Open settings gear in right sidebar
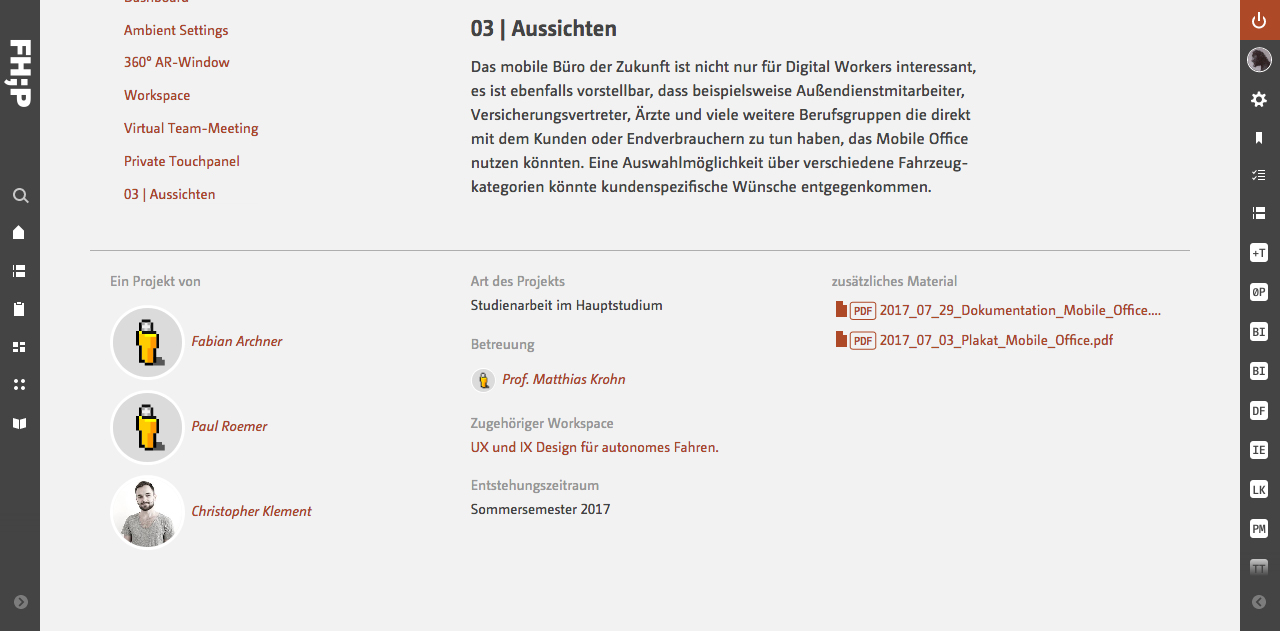 [1259, 99]
